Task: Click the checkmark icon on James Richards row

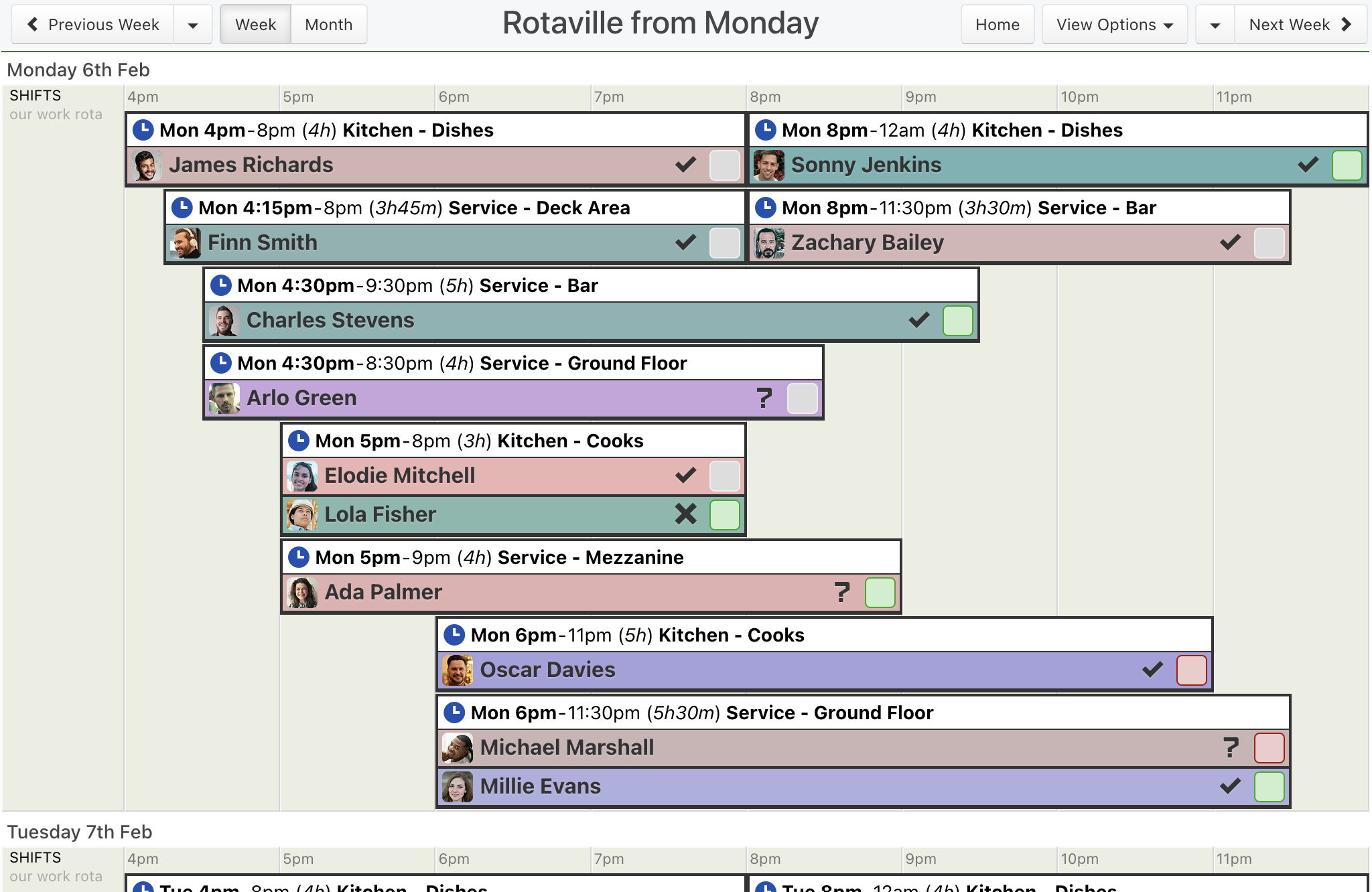Action: [x=685, y=165]
